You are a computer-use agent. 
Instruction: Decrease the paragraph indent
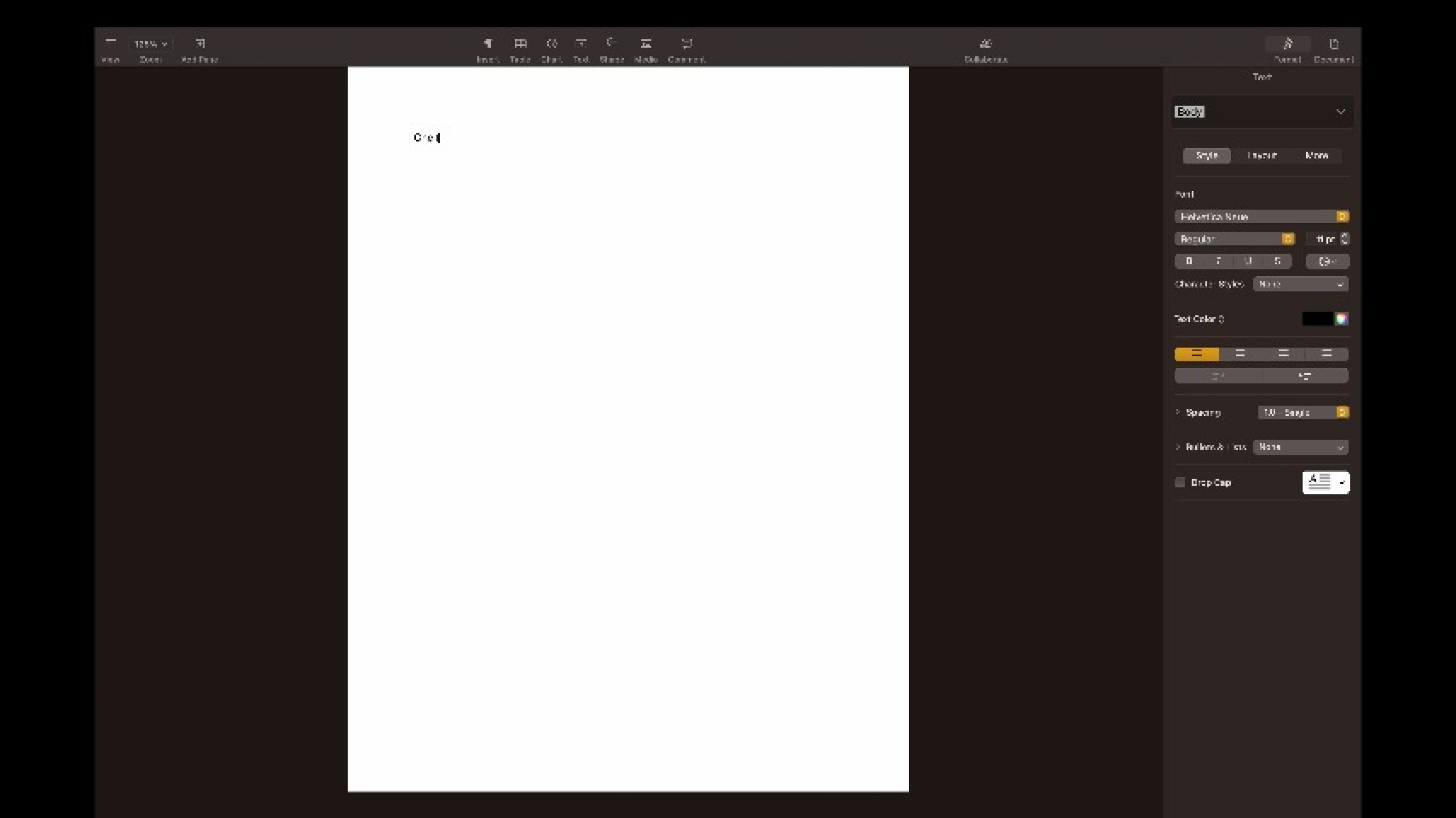1218,376
